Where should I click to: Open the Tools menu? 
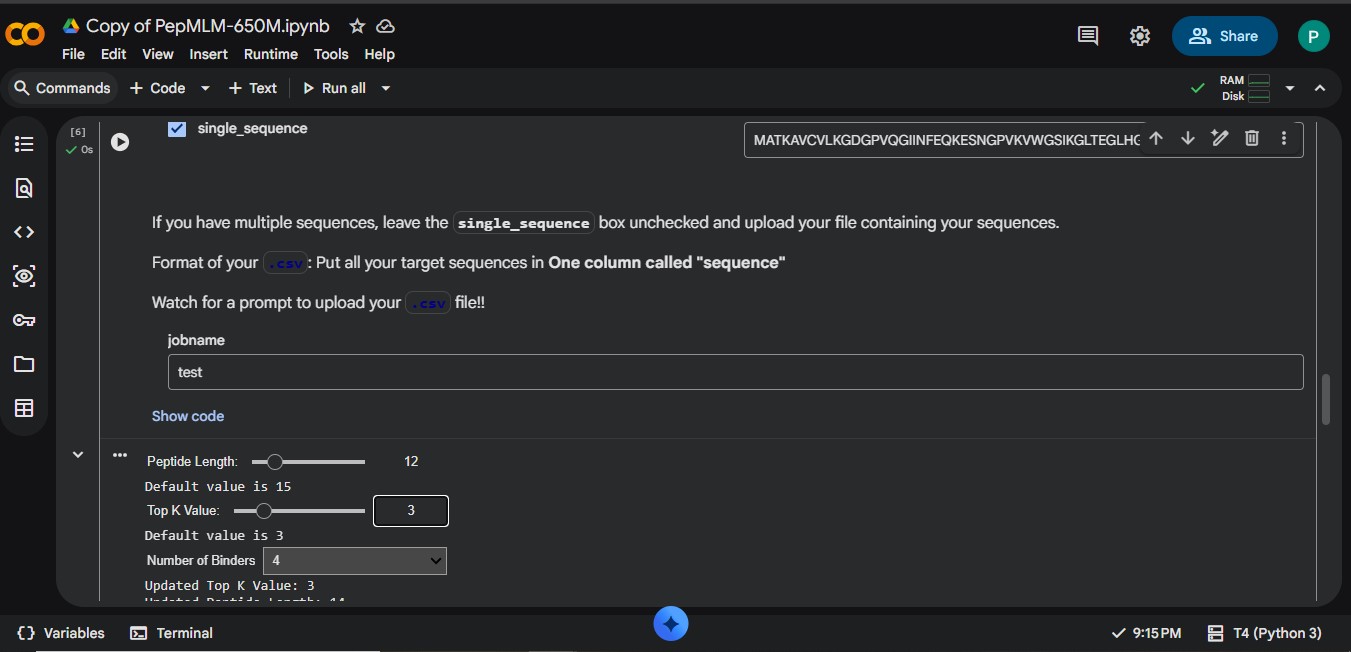pyautogui.click(x=331, y=54)
